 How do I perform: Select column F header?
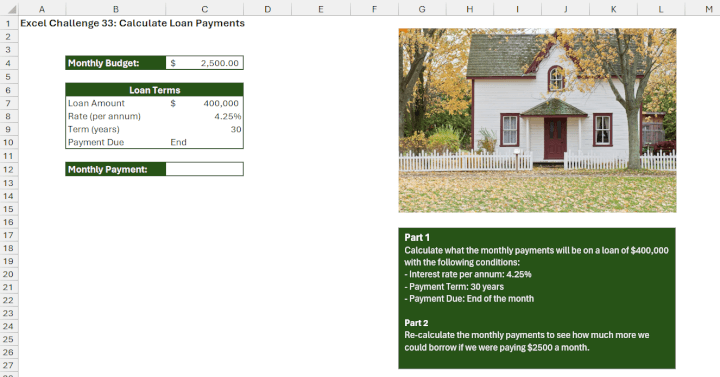[x=375, y=9]
